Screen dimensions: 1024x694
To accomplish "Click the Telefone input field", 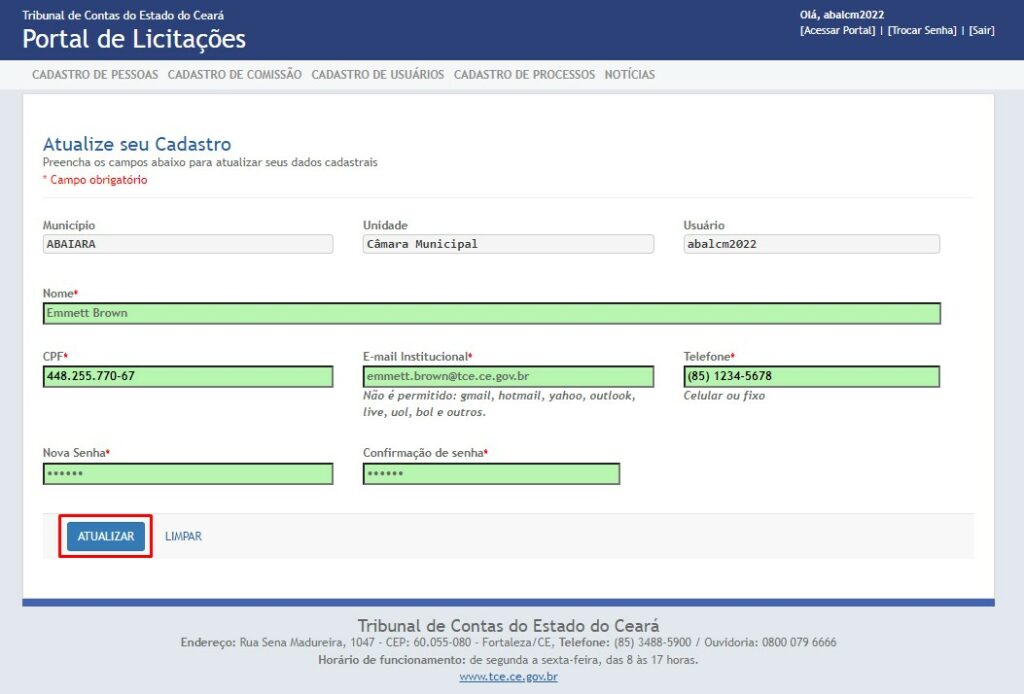I will pos(811,377).
